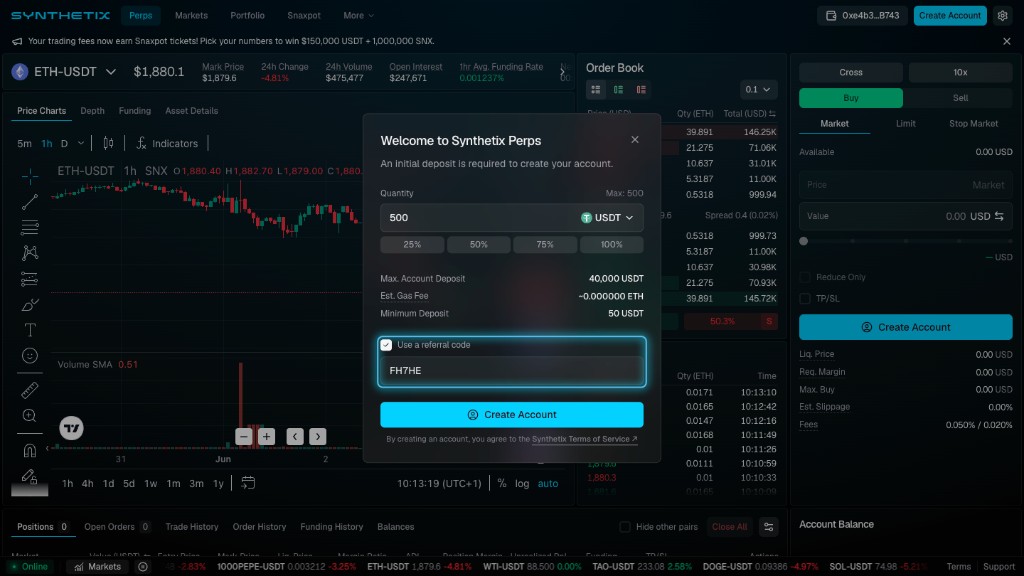Open wallet 0xe4b3..B743 menu
The image size is (1024, 576).
(863, 15)
